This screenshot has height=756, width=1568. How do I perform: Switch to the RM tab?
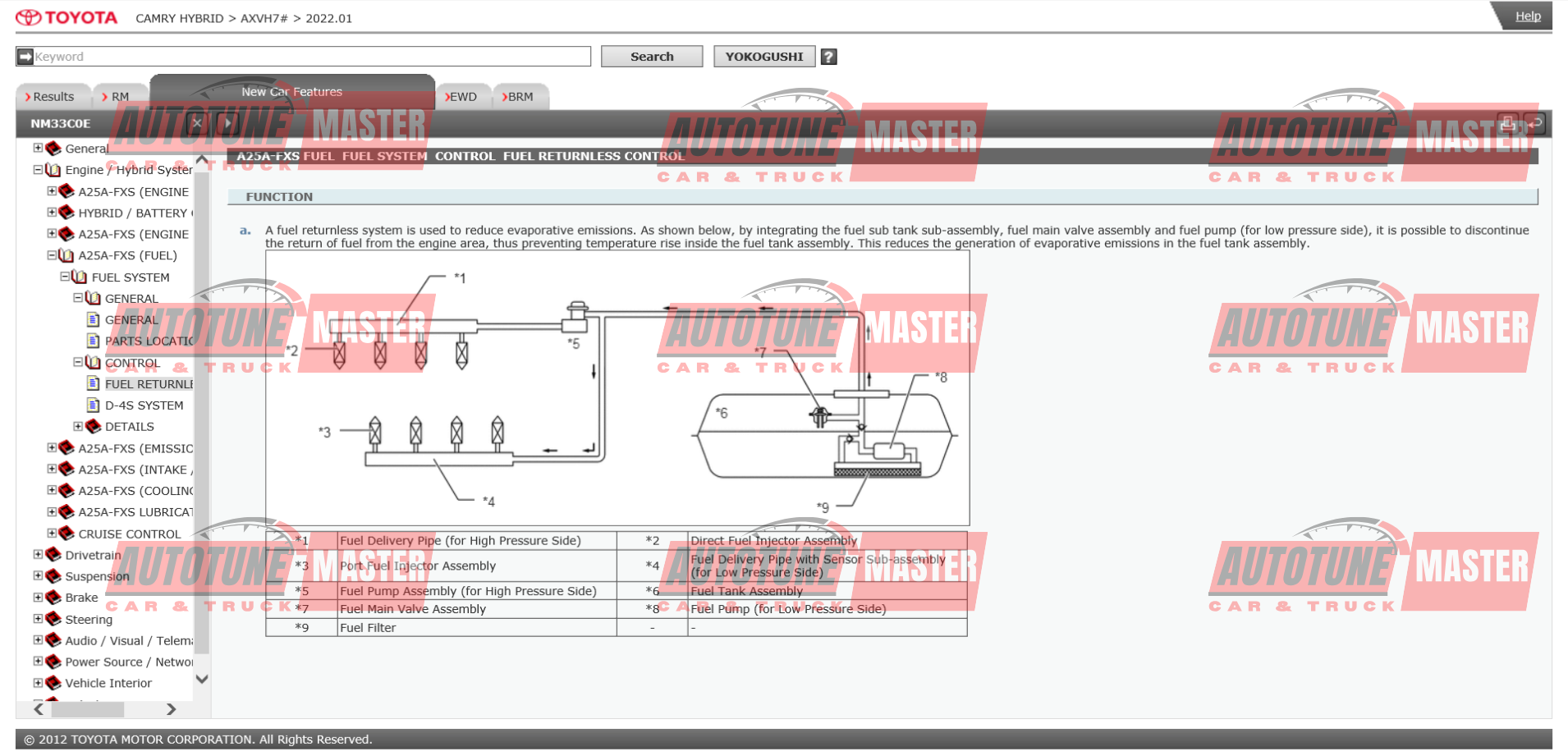coord(116,97)
